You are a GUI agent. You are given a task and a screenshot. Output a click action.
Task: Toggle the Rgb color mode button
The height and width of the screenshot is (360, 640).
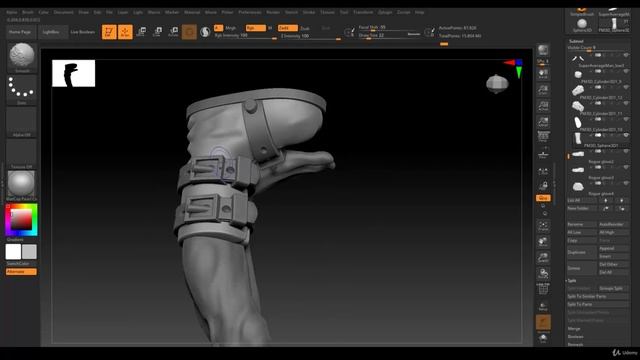tap(256, 28)
